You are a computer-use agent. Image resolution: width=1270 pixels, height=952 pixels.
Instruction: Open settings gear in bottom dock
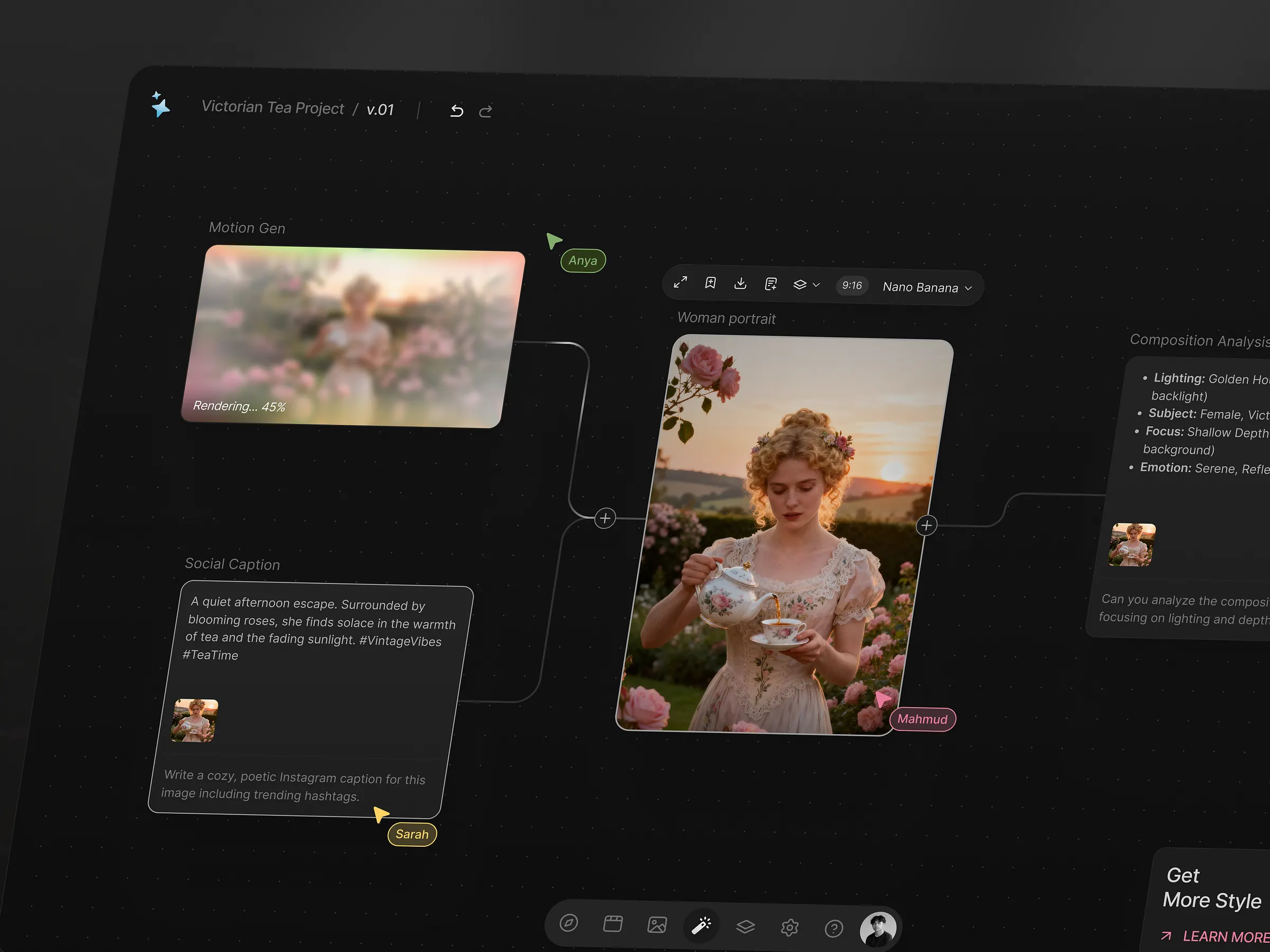tap(790, 927)
